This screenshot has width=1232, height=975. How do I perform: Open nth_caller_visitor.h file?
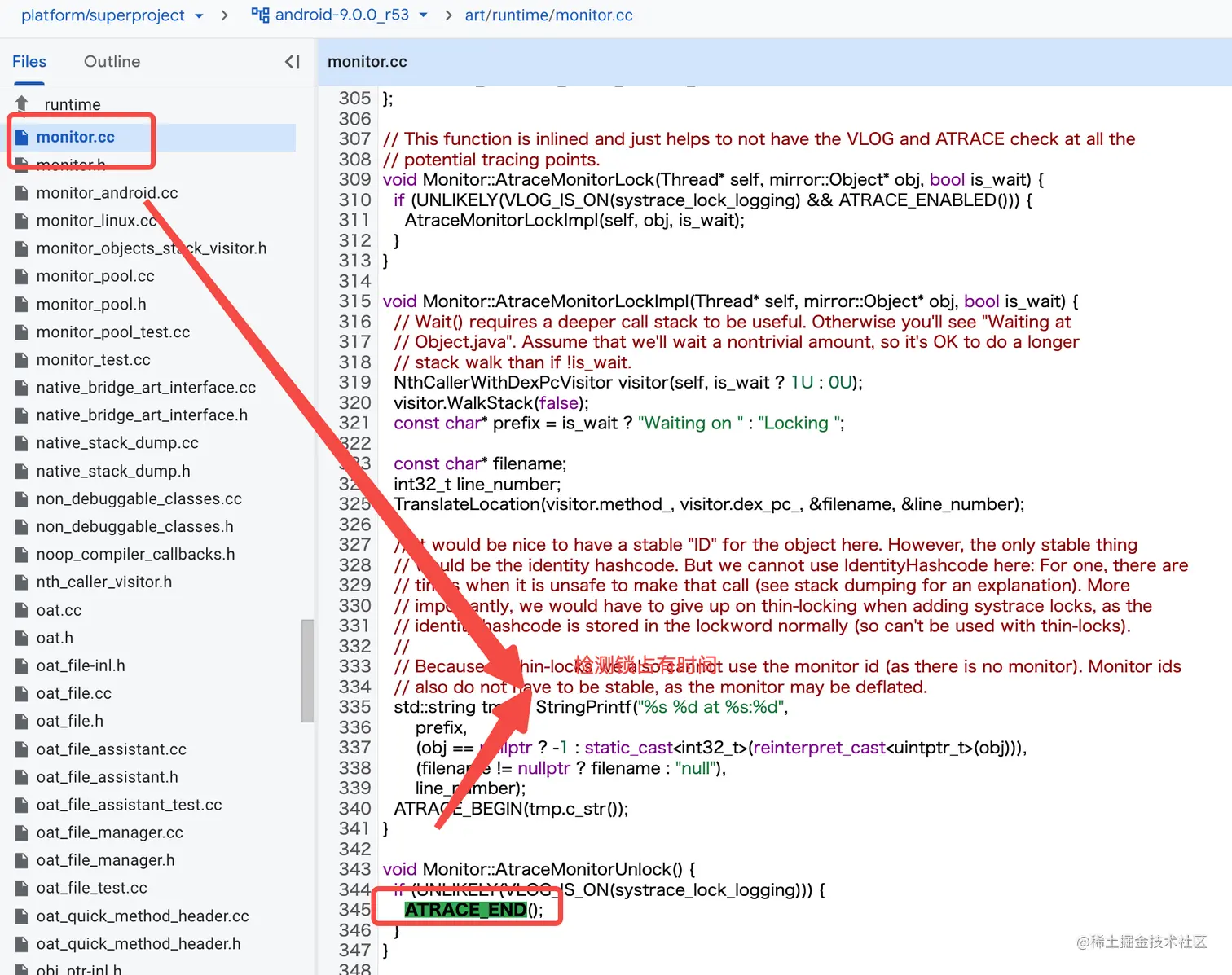tap(104, 582)
